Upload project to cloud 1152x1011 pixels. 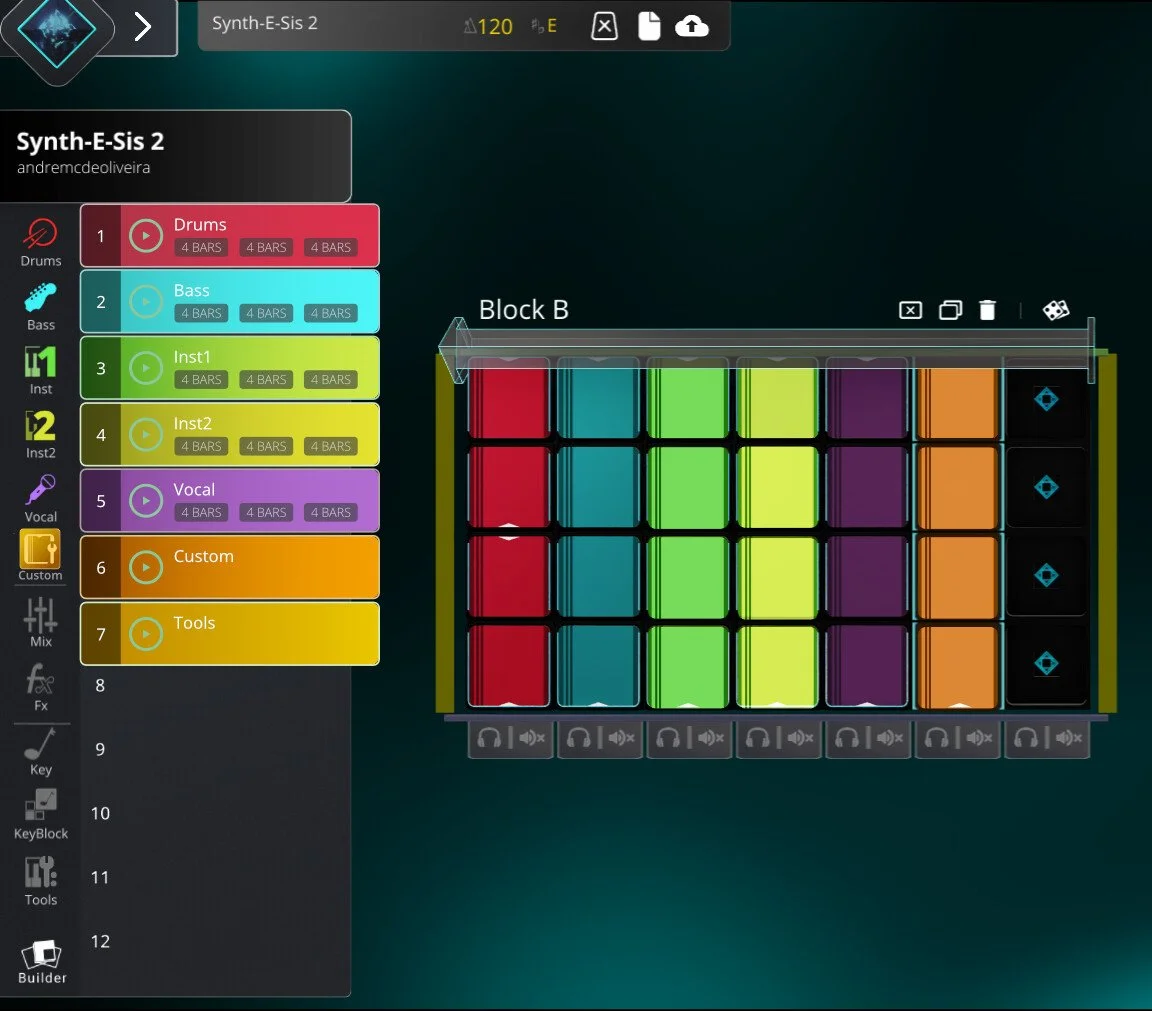[692, 26]
